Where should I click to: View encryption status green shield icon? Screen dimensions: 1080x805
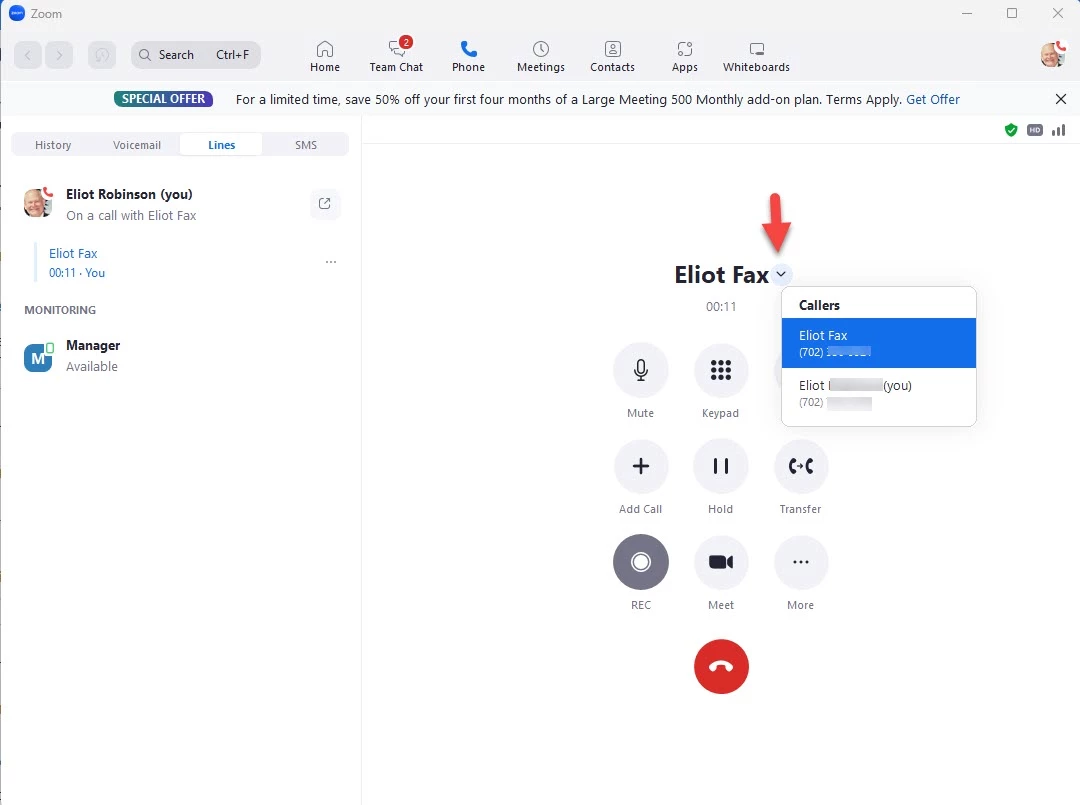1010,130
